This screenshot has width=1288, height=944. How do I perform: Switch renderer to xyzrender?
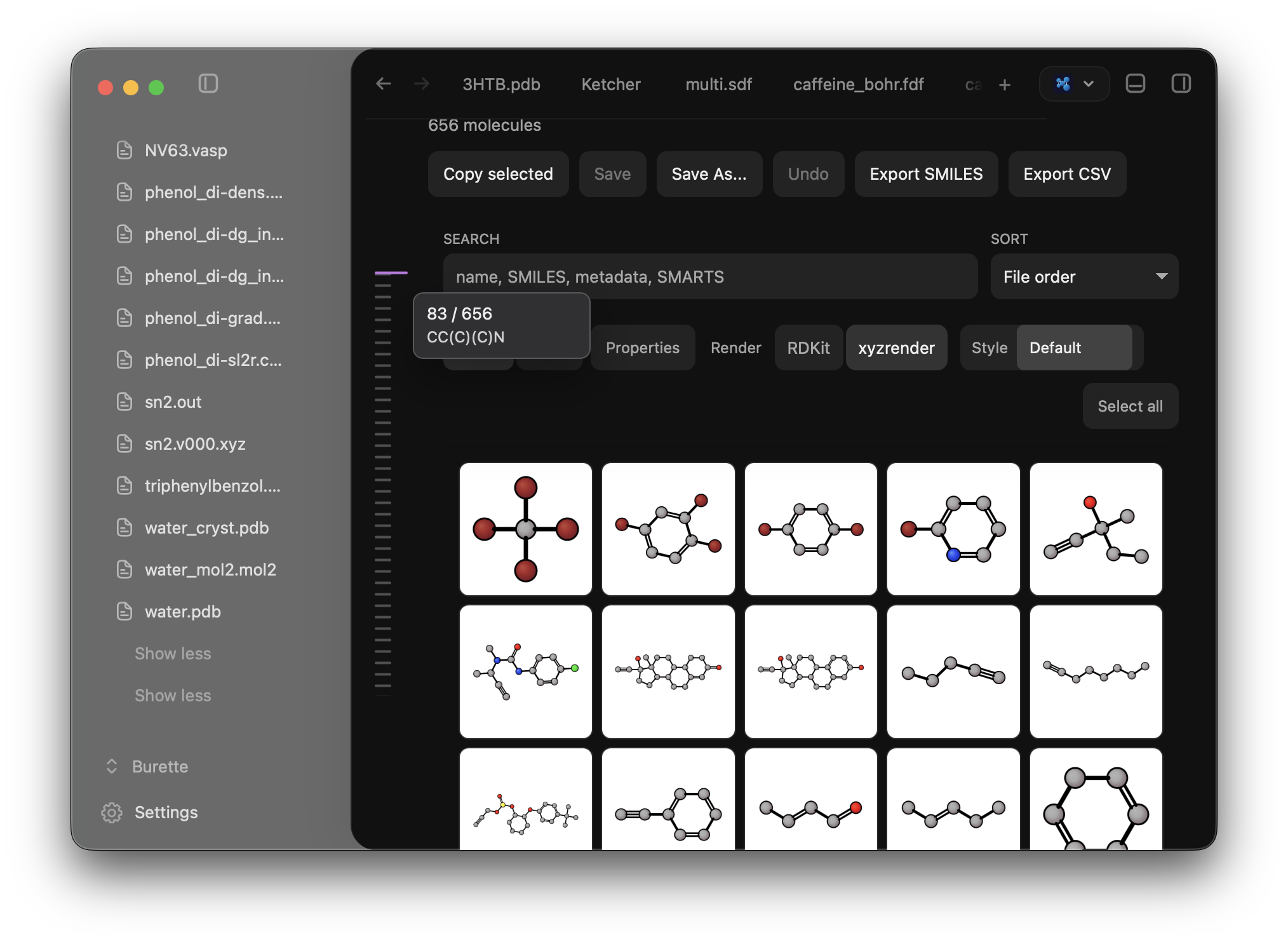(x=896, y=347)
